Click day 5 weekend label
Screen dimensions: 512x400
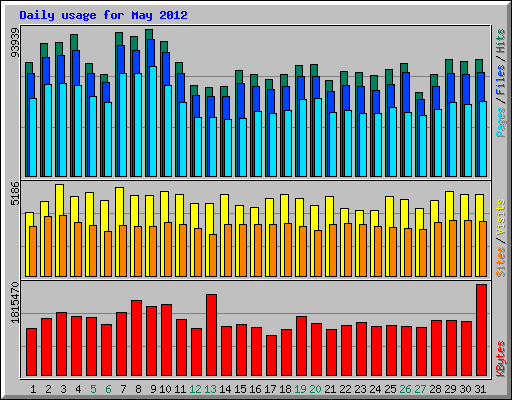tap(93, 389)
